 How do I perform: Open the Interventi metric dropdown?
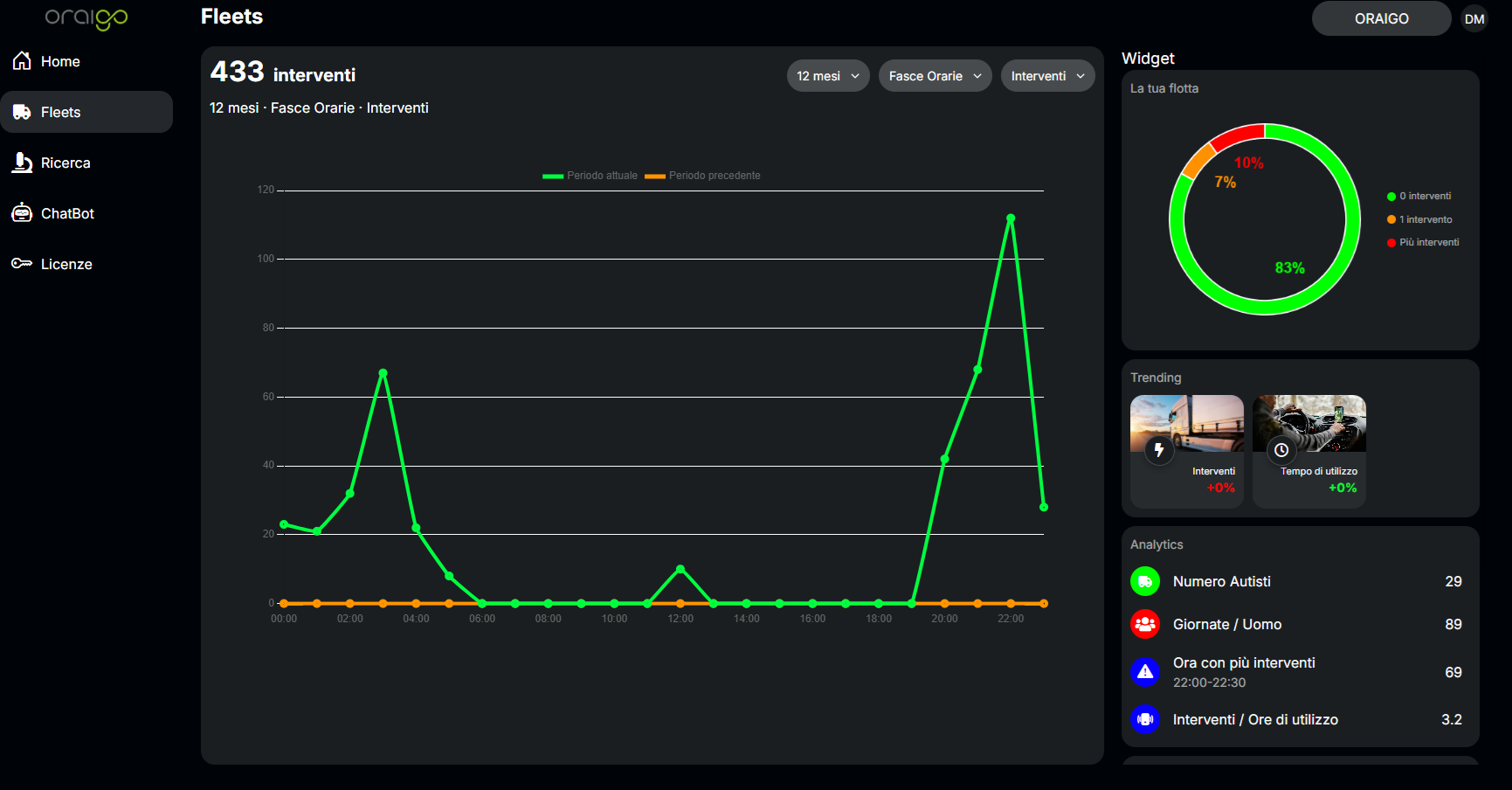click(x=1046, y=76)
